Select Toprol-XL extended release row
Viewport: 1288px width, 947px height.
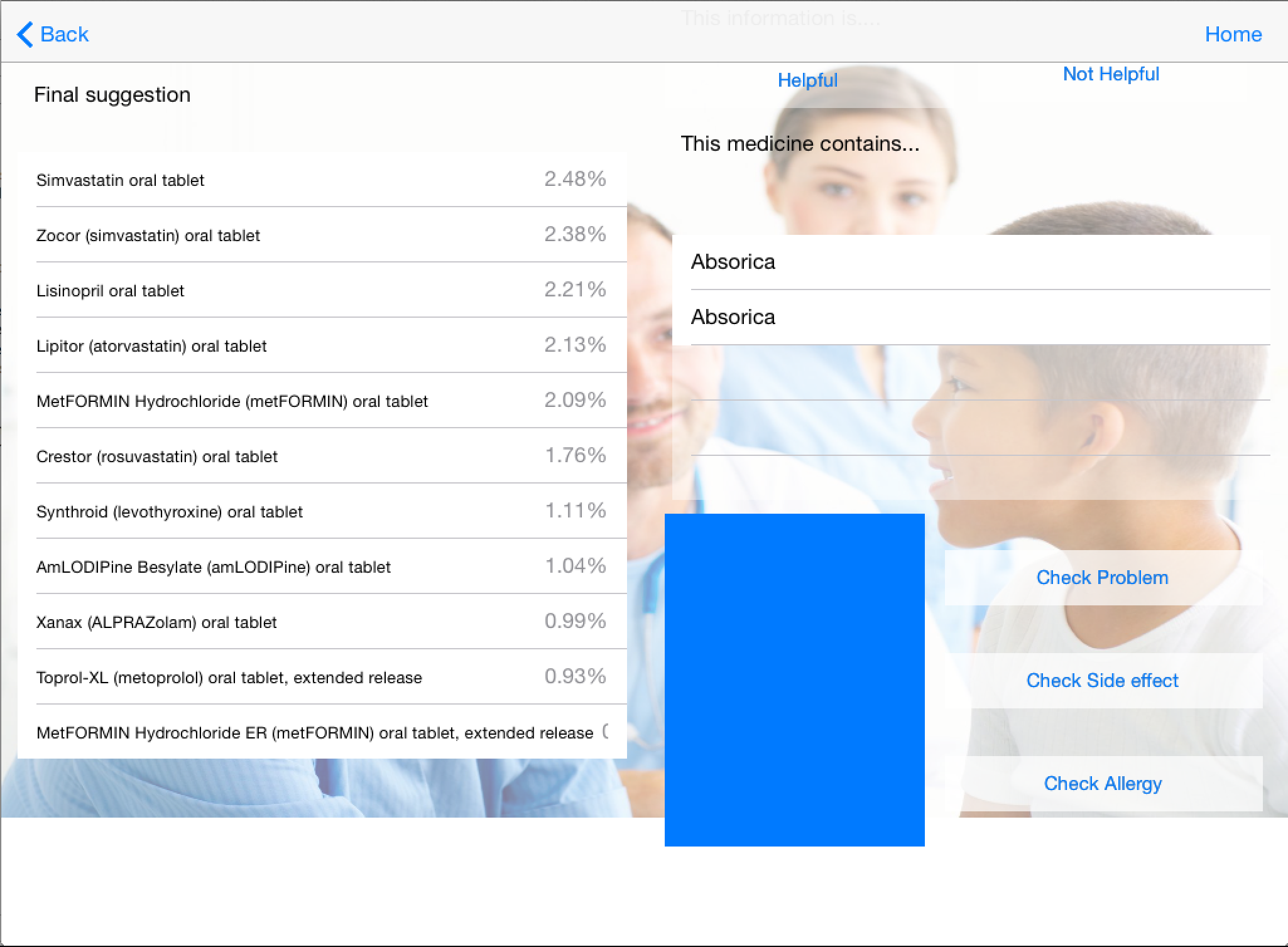(322, 678)
